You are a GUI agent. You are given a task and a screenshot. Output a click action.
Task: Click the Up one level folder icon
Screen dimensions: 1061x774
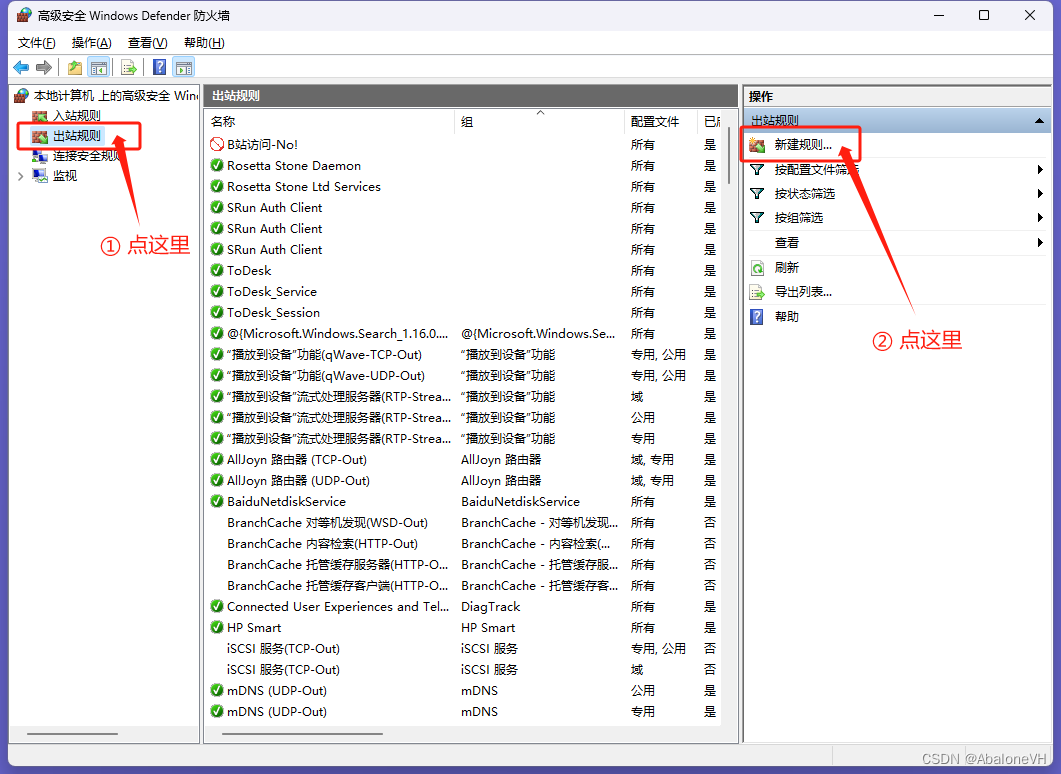click(74, 67)
